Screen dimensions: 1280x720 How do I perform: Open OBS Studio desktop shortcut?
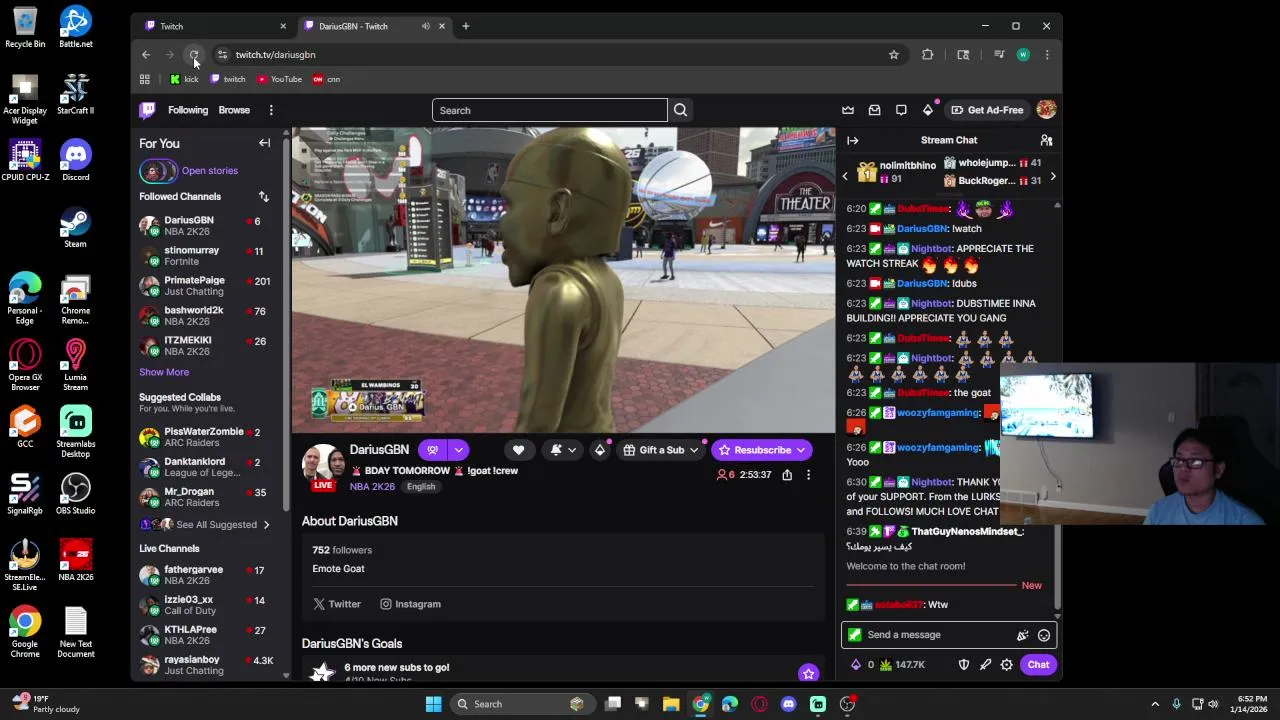(x=75, y=494)
